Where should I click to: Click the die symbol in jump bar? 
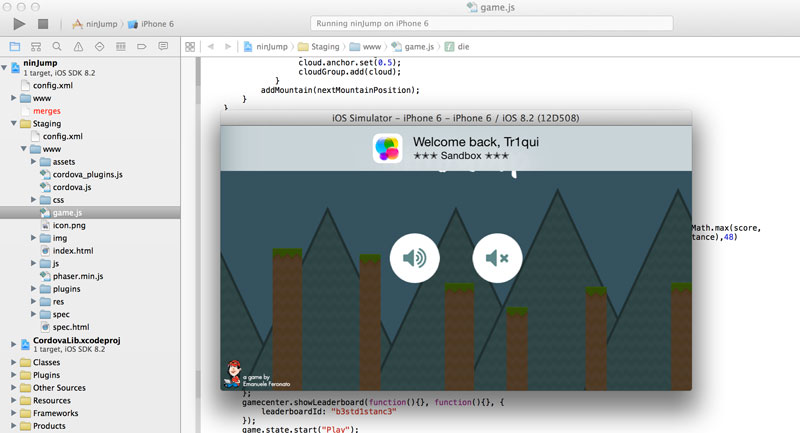point(463,46)
